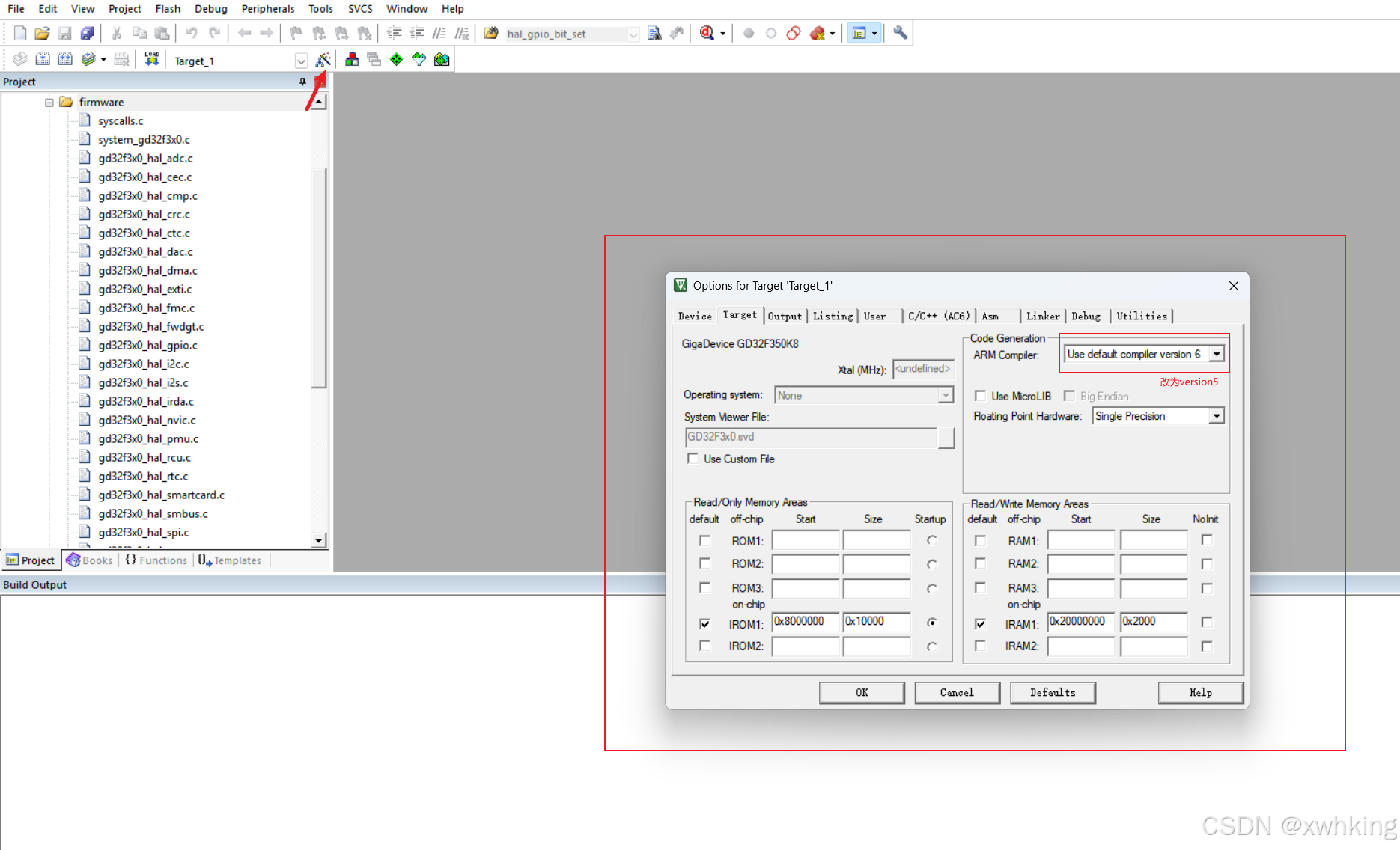Click the Defaults button
Screen dimensions: 1400x850
click(x=1053, y=693)
